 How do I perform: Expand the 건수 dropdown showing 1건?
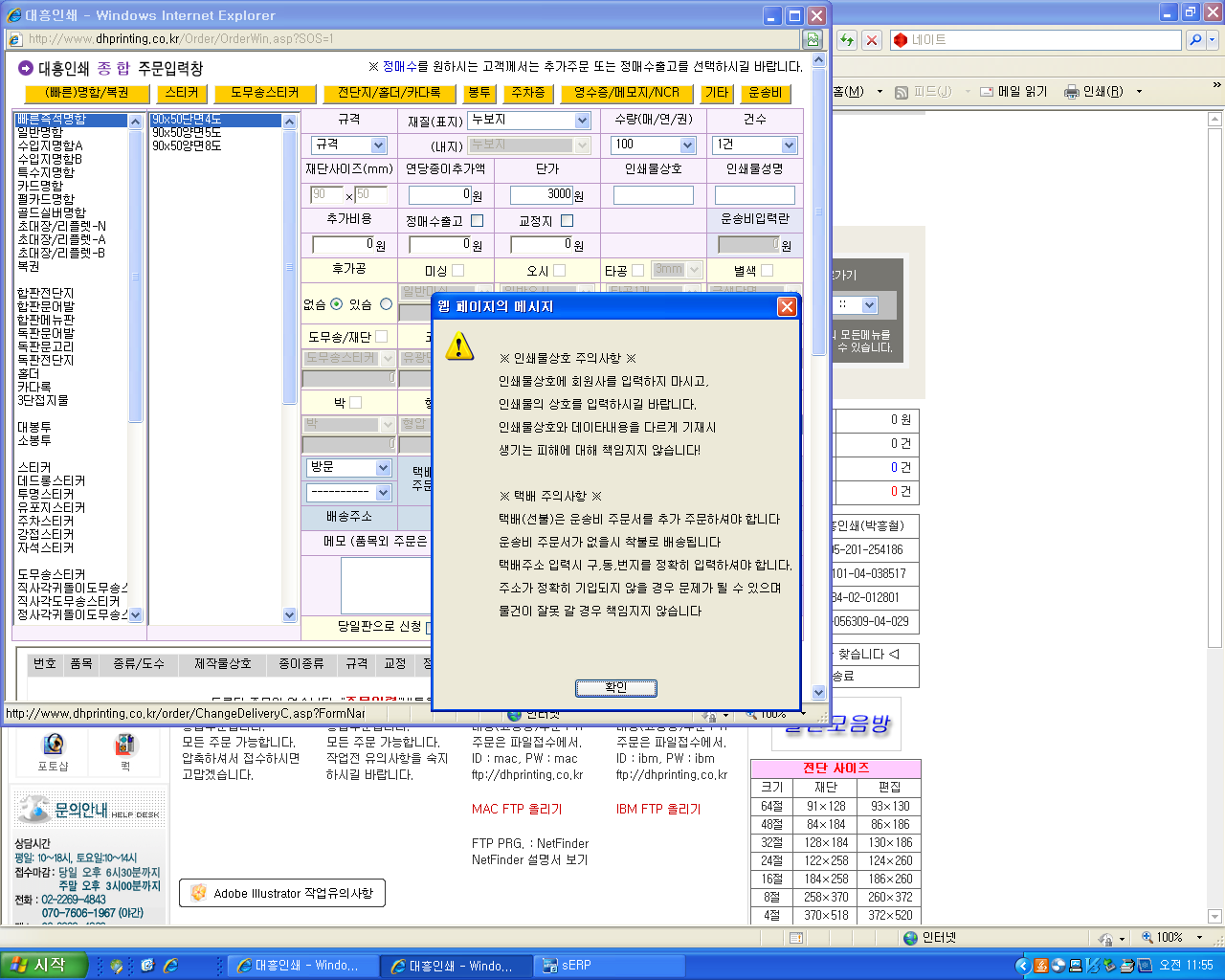click(789, 145)
